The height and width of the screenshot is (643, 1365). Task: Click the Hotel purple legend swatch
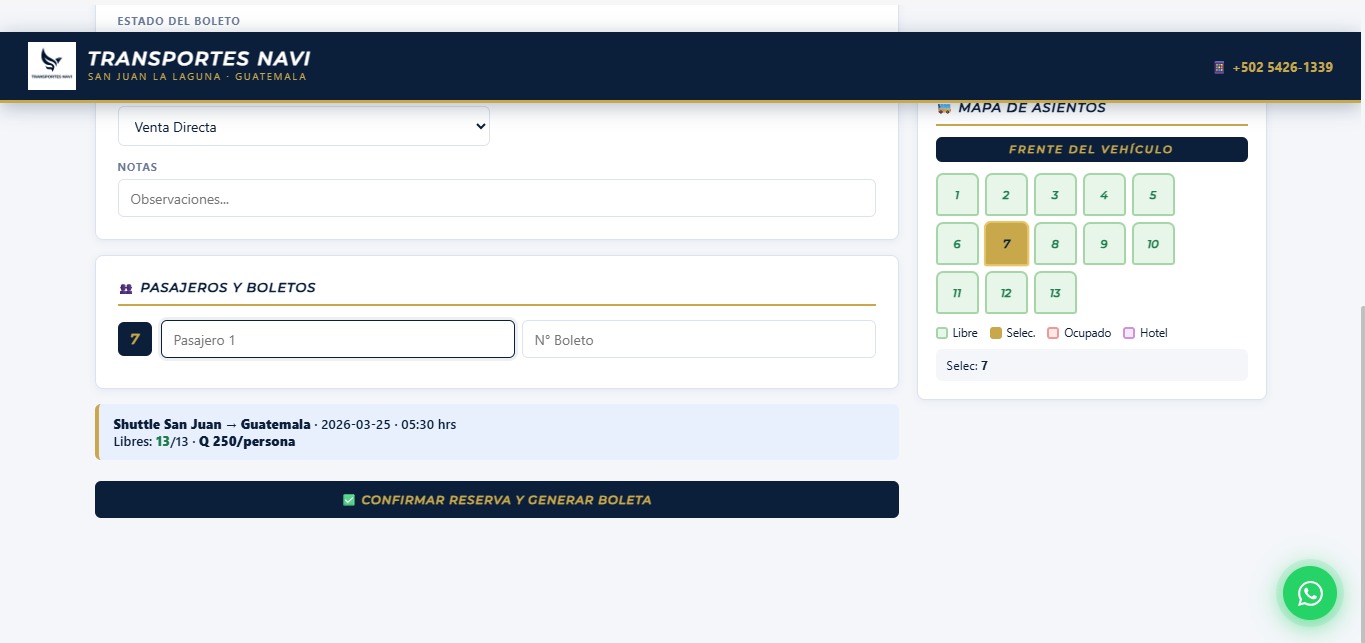pyautogui.click(x=1129, y=333)
